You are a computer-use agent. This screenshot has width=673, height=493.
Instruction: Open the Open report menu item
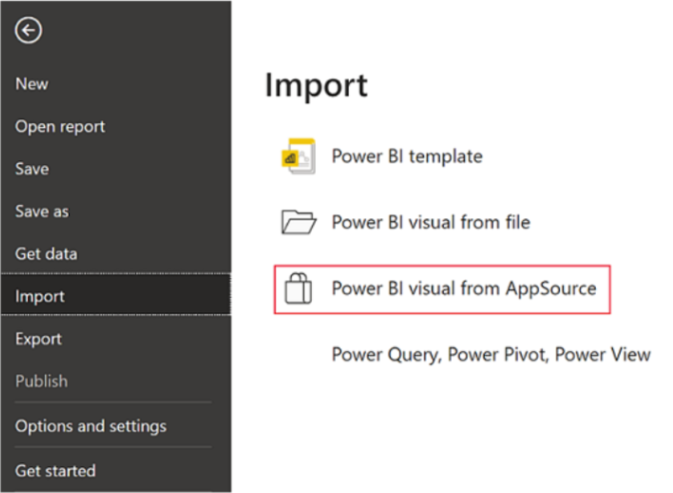coord(60,127)
